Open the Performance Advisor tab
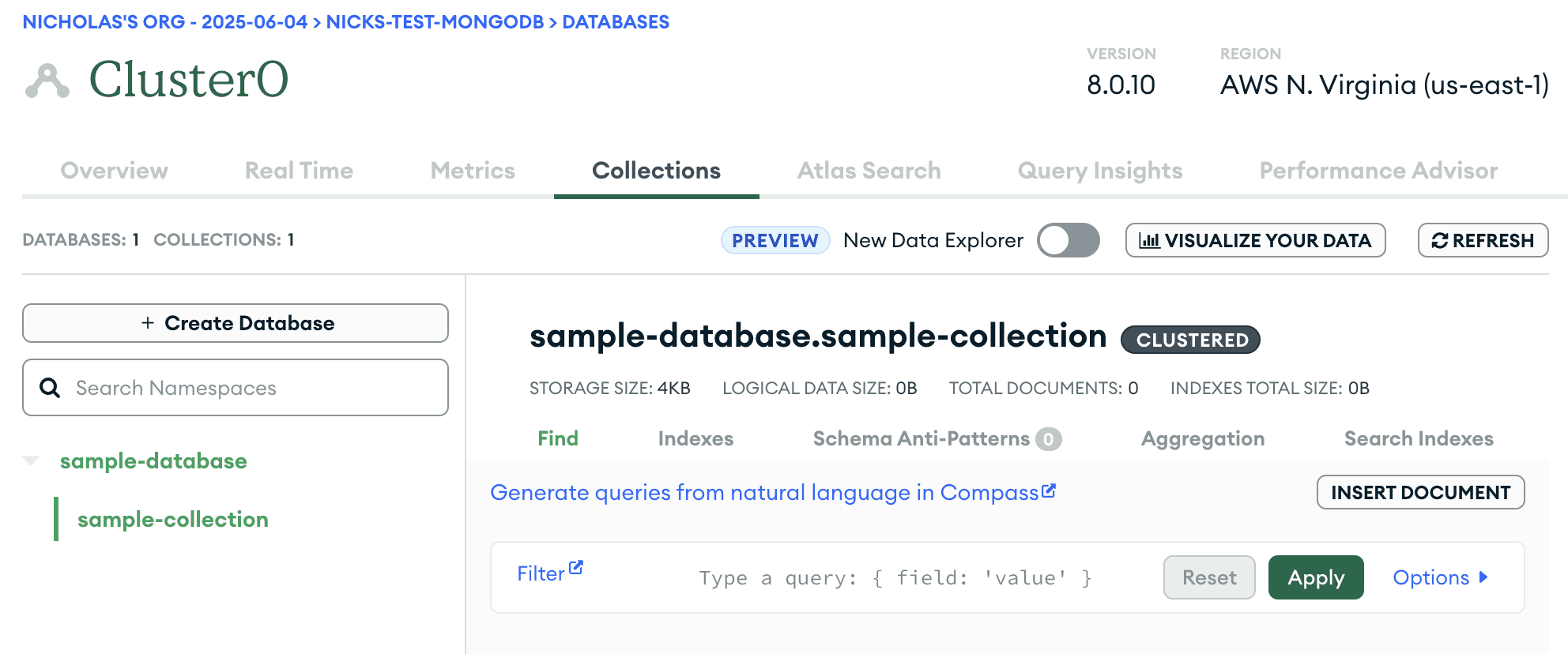1568x654 pixels. tap(1378, 171)
